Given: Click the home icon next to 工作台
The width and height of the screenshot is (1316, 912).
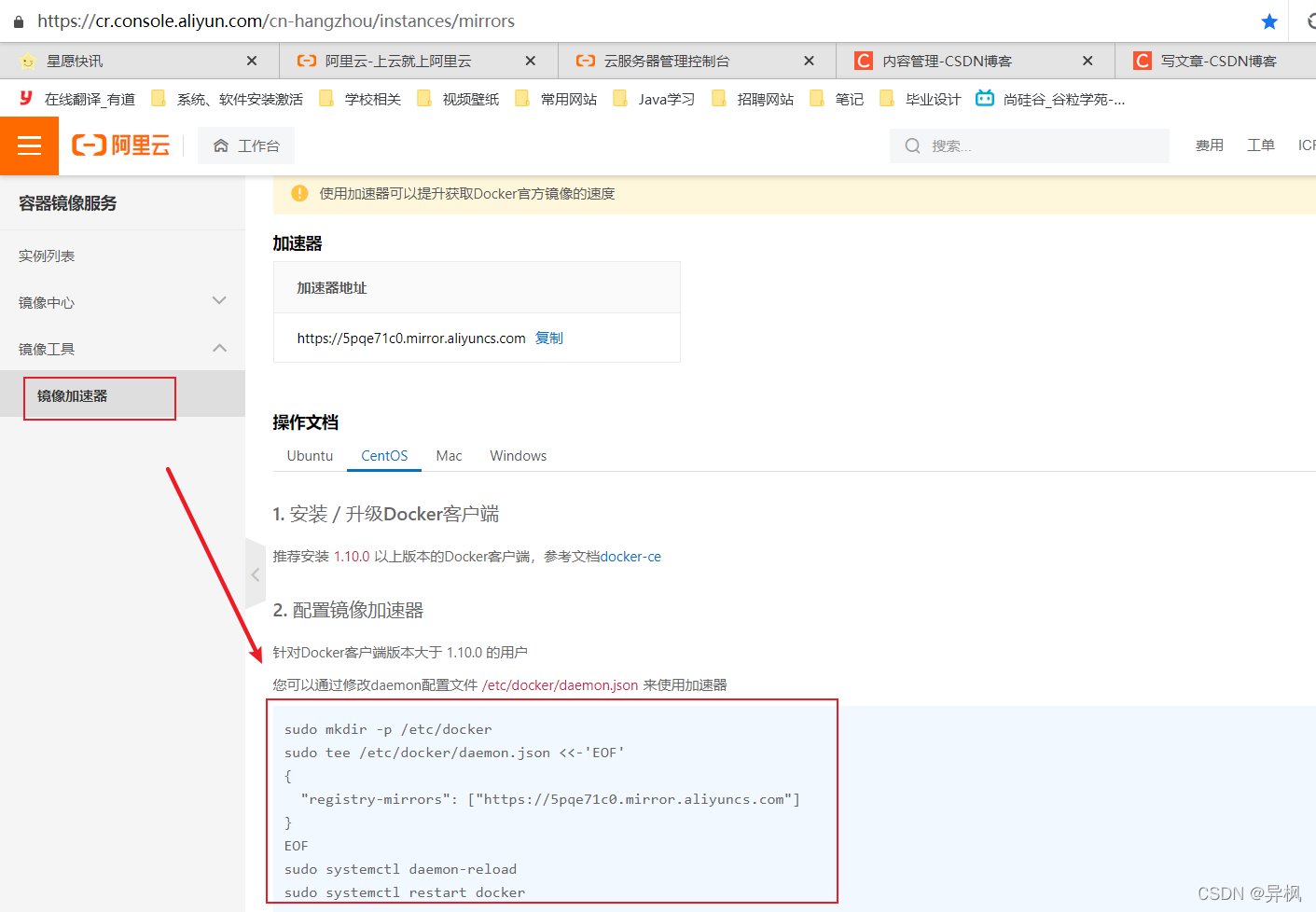Looking at the screenshot, I should [x=223, y=145].
